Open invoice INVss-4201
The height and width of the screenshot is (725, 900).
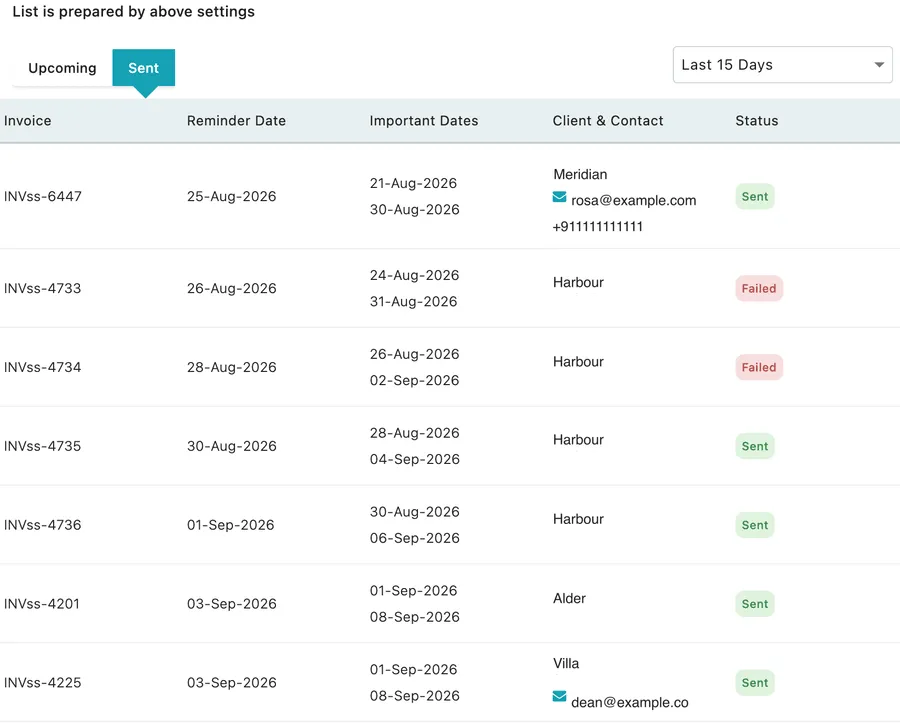click(41, 604)
